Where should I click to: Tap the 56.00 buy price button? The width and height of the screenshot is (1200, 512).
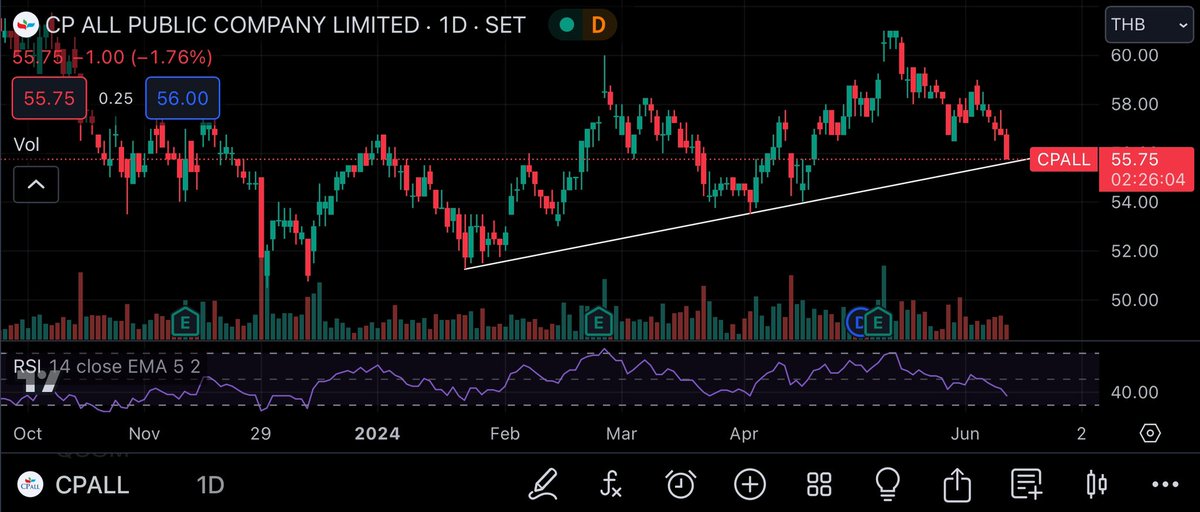(183, 99)
